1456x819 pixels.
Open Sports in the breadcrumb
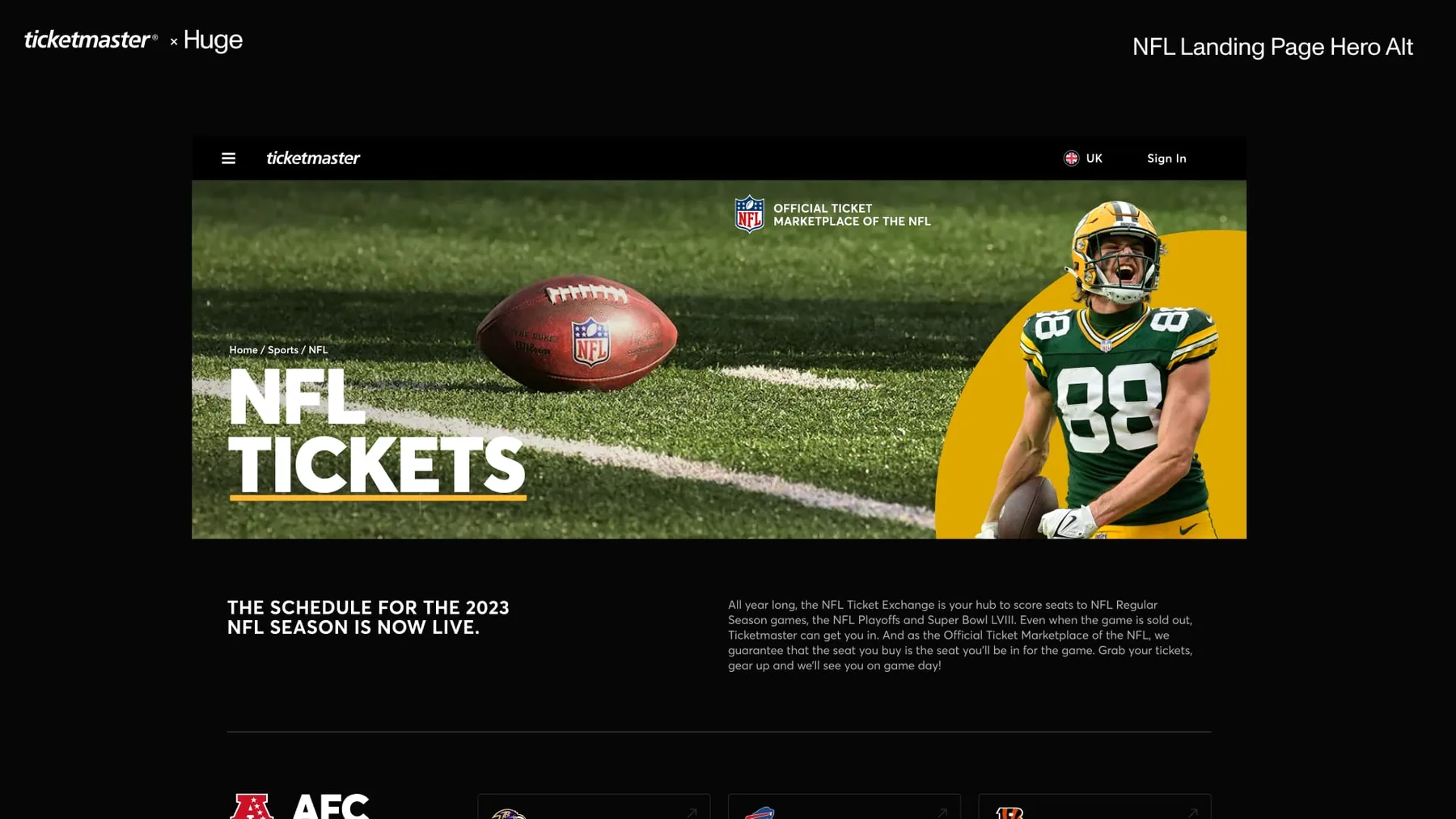click(x=283, y=350)
